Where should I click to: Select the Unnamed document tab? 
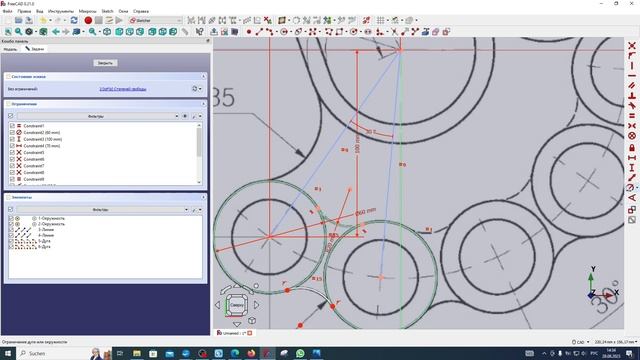[234, 333]
